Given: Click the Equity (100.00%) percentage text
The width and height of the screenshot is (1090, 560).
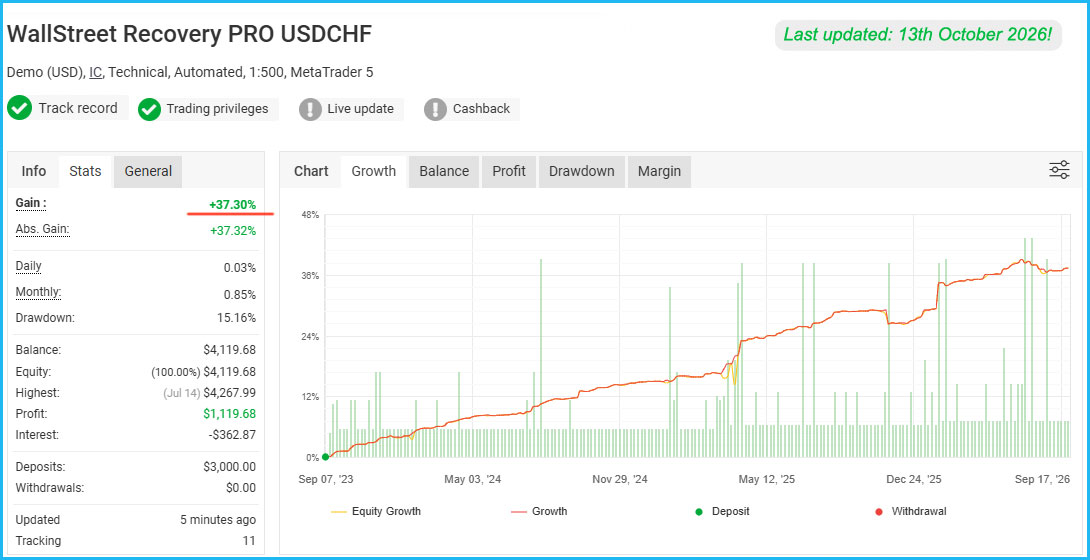Looking at the screenshot, I should click(x=176, y=372).
